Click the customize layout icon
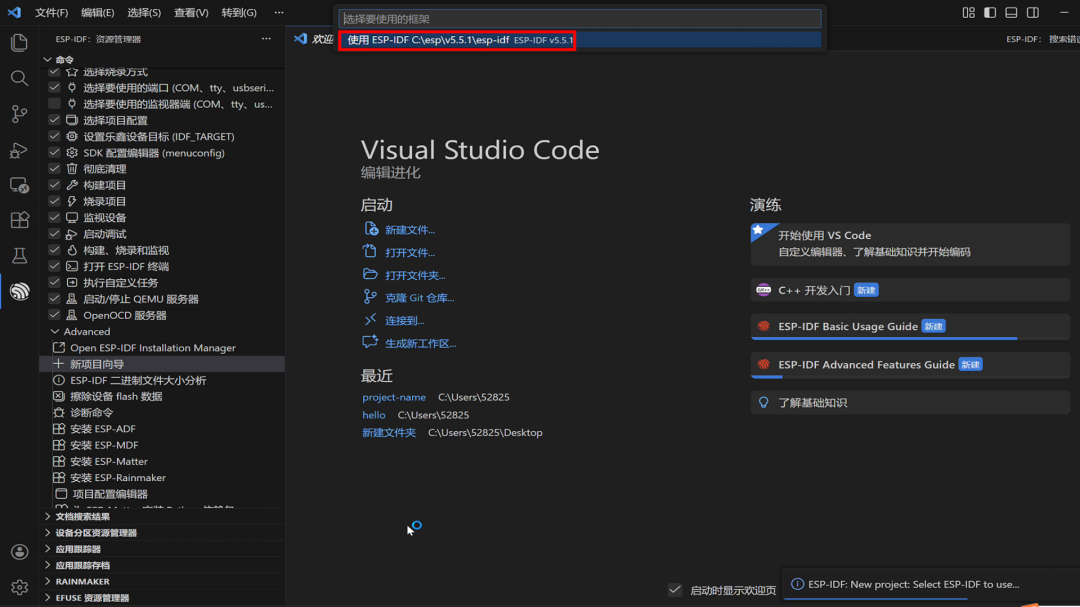This screenshot has width=1080, height=607. pyautogui.click(x=968, y=12)
